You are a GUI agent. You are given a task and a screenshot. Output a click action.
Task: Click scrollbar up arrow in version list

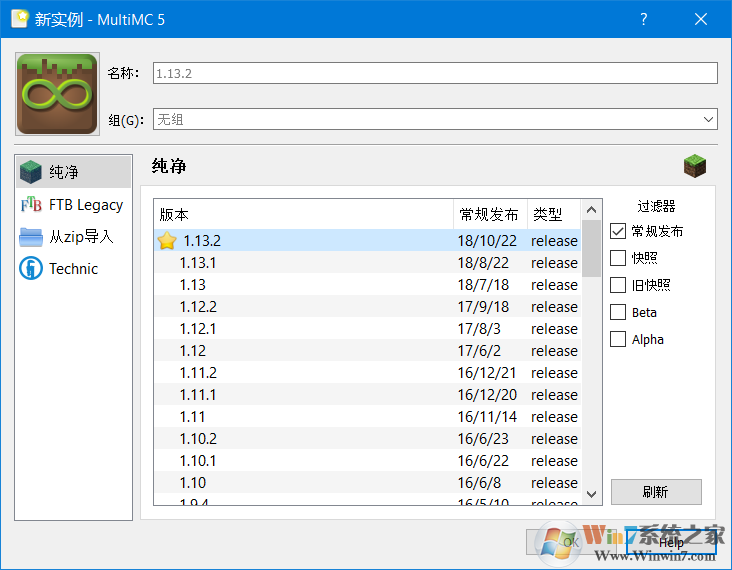(x=591, y=210)
